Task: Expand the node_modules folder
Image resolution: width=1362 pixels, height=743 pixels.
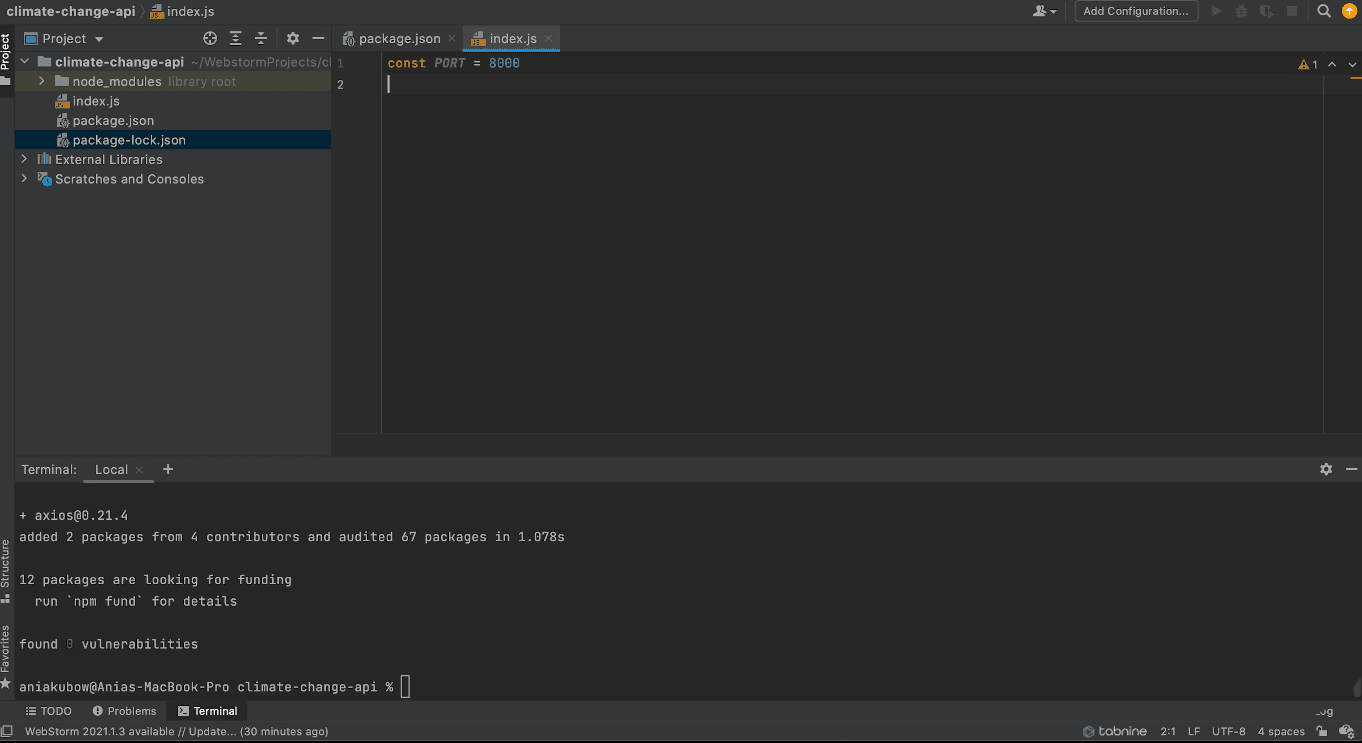Action: (42, 81)
